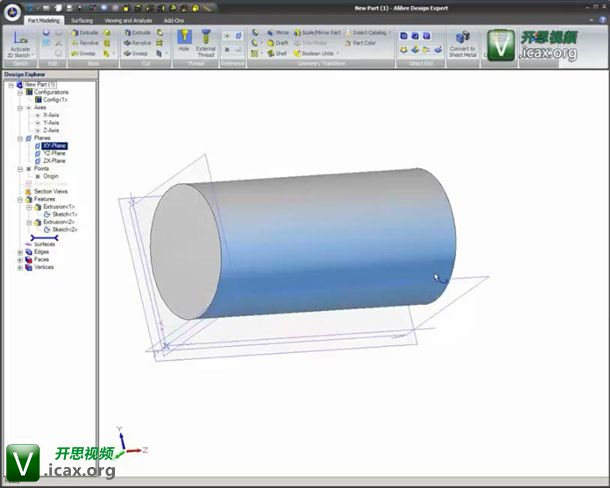Select the Shell tool

click(x=277, y=53)
